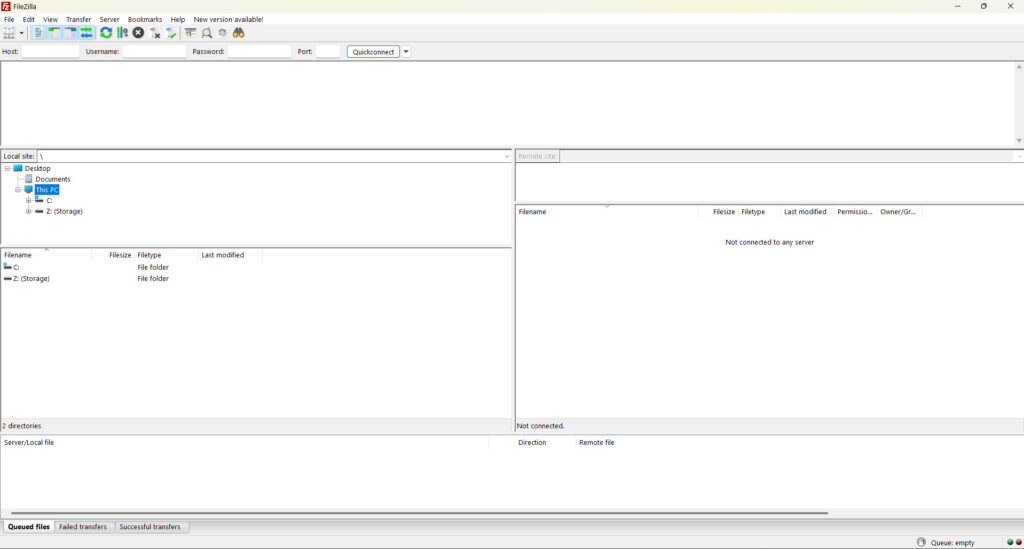Switch to Queued files tab
Image resolution: width=1024 pixels, height=549 pixels.
pos(28,527)
